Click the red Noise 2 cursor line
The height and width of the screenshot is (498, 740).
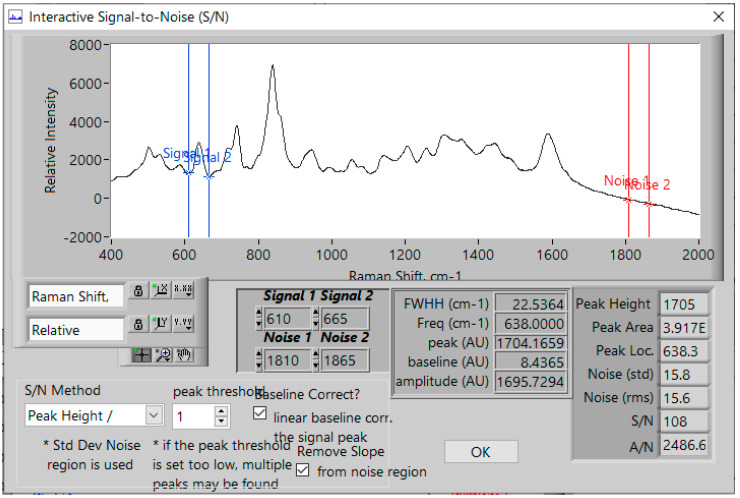pos(649,120)
